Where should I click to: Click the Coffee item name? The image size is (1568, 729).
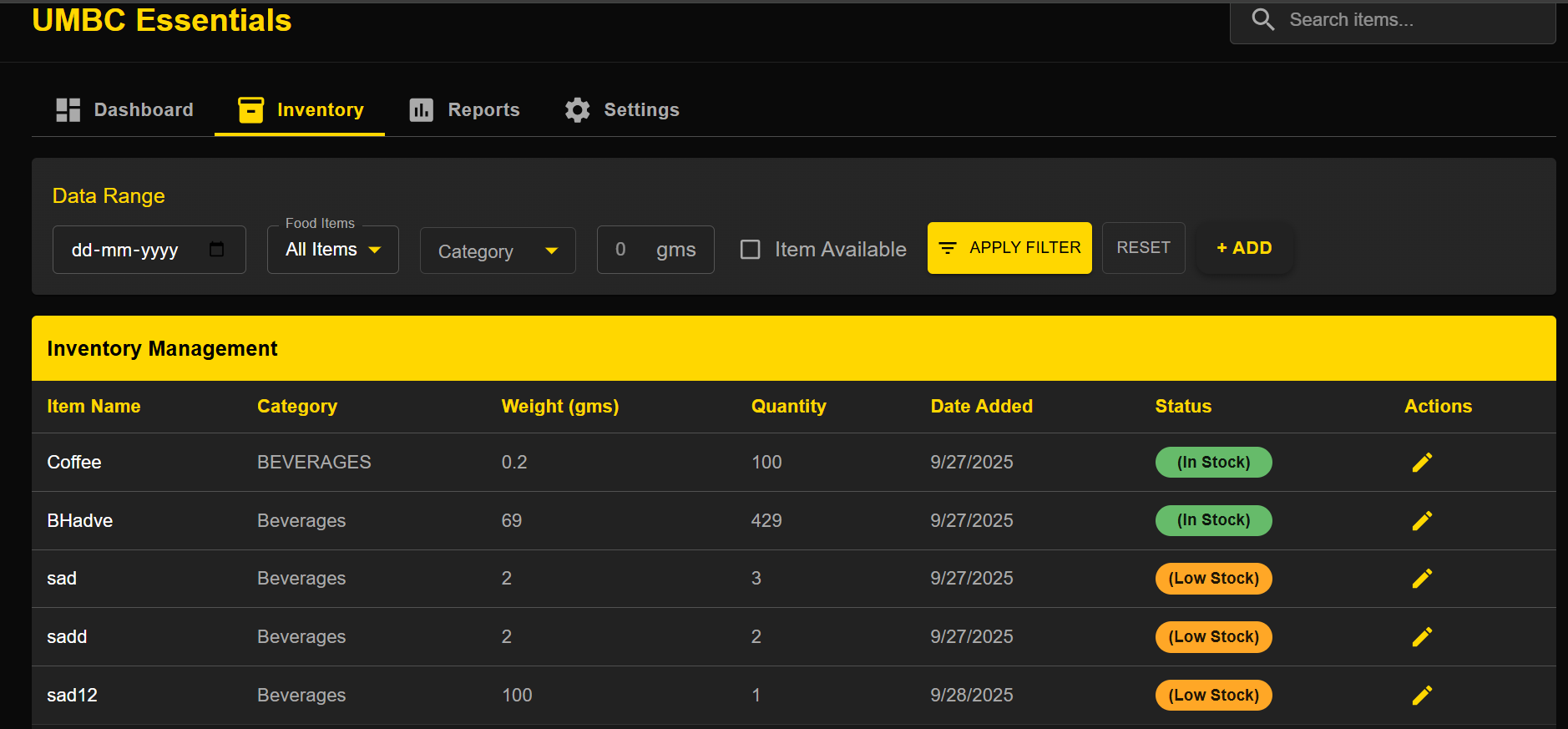[74, 463]
